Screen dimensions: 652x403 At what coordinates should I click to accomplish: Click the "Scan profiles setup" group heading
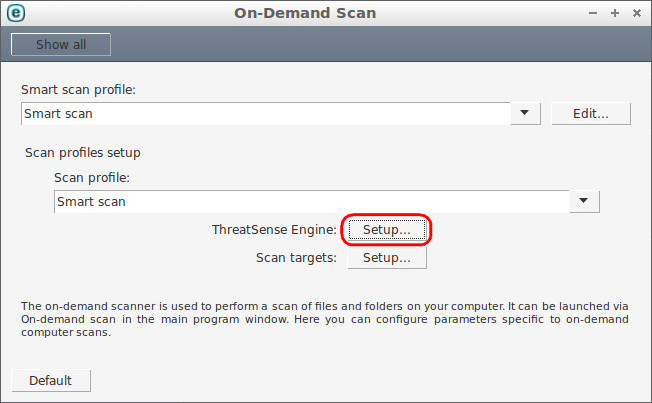tap(83, 153)
